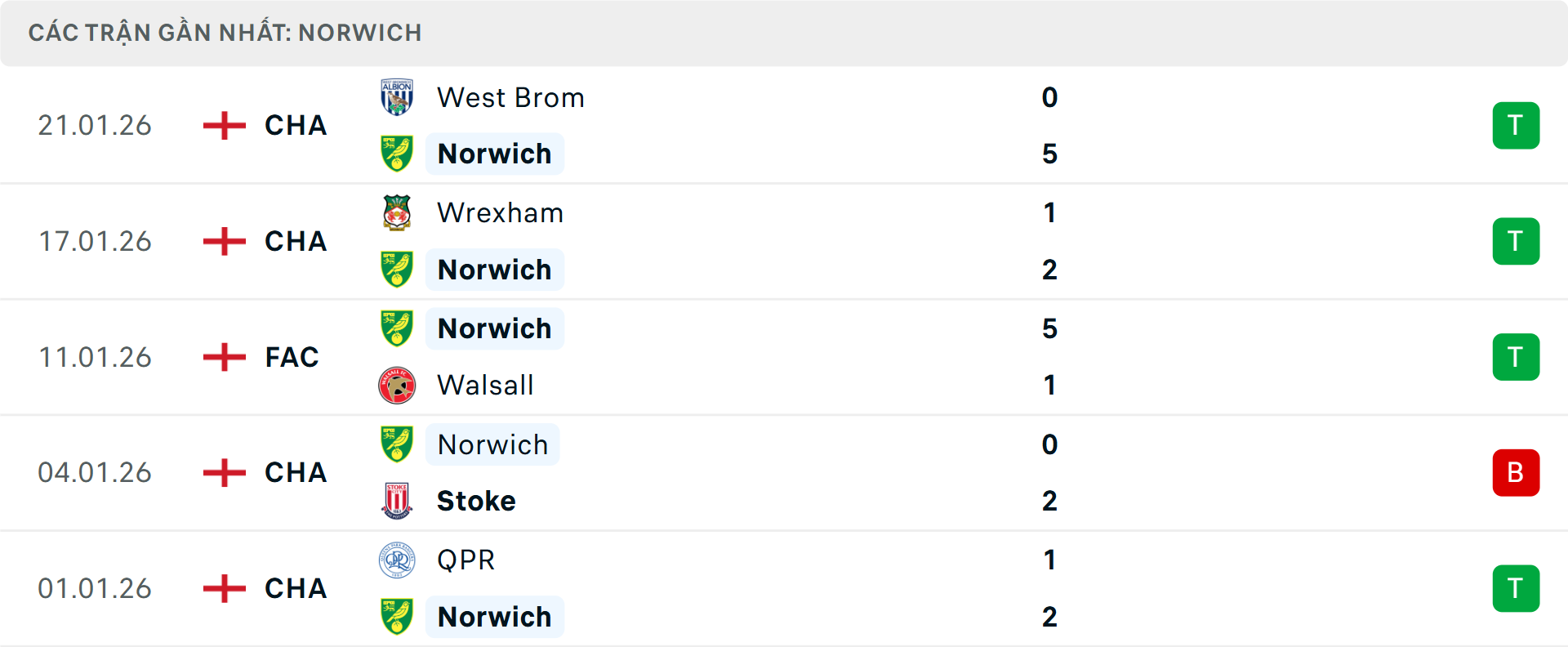Open the Stoke team link
This screenshot has height=647, width=1568.
pos(476,501)
